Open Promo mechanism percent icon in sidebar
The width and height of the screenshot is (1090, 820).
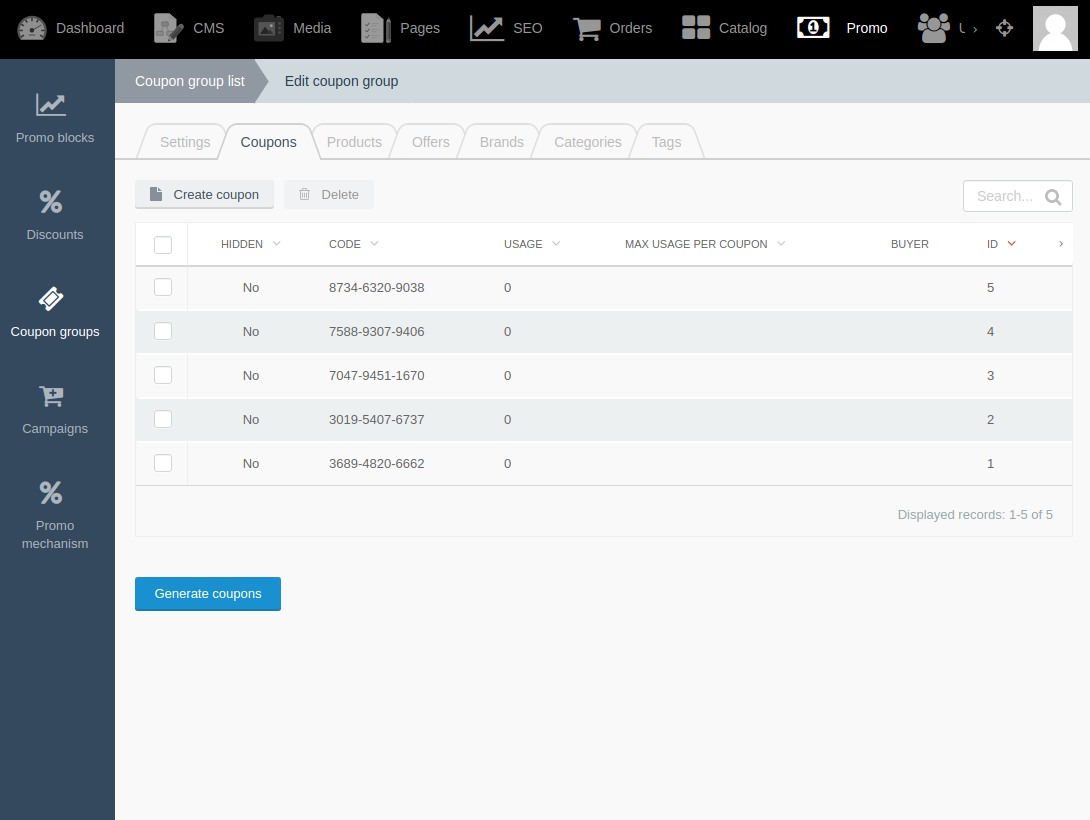(x=51, y=493)
